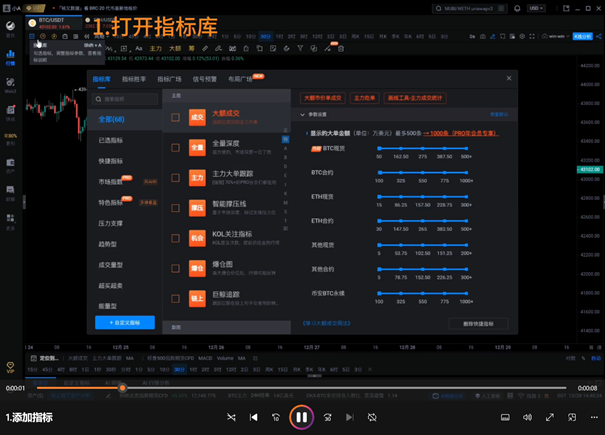Skip to the next video track

tap(350, 417)
